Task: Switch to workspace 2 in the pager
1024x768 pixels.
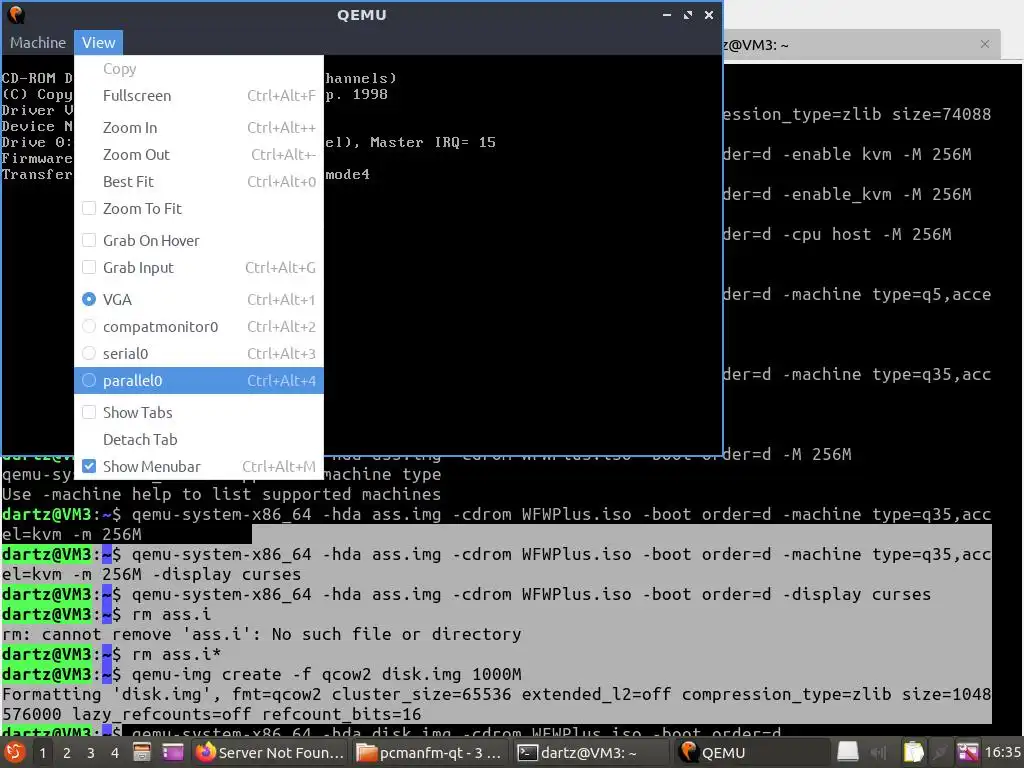Action: tap(67, 753)
